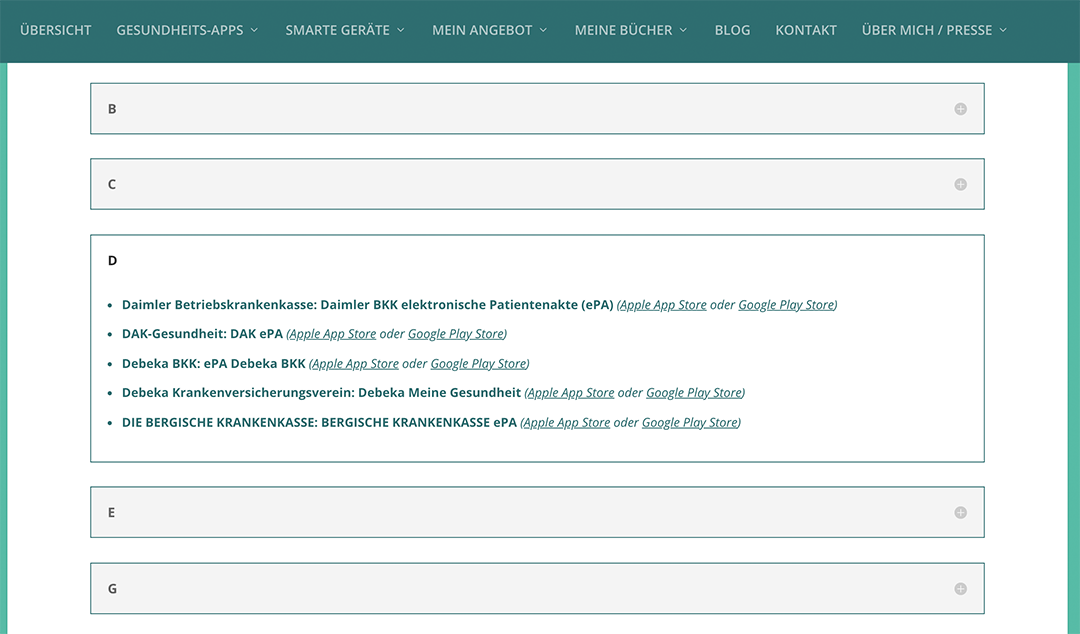1080x634 pixels.
Task: Open the Meine Bücher dropdown chevron
Action: tap(683, 30)
